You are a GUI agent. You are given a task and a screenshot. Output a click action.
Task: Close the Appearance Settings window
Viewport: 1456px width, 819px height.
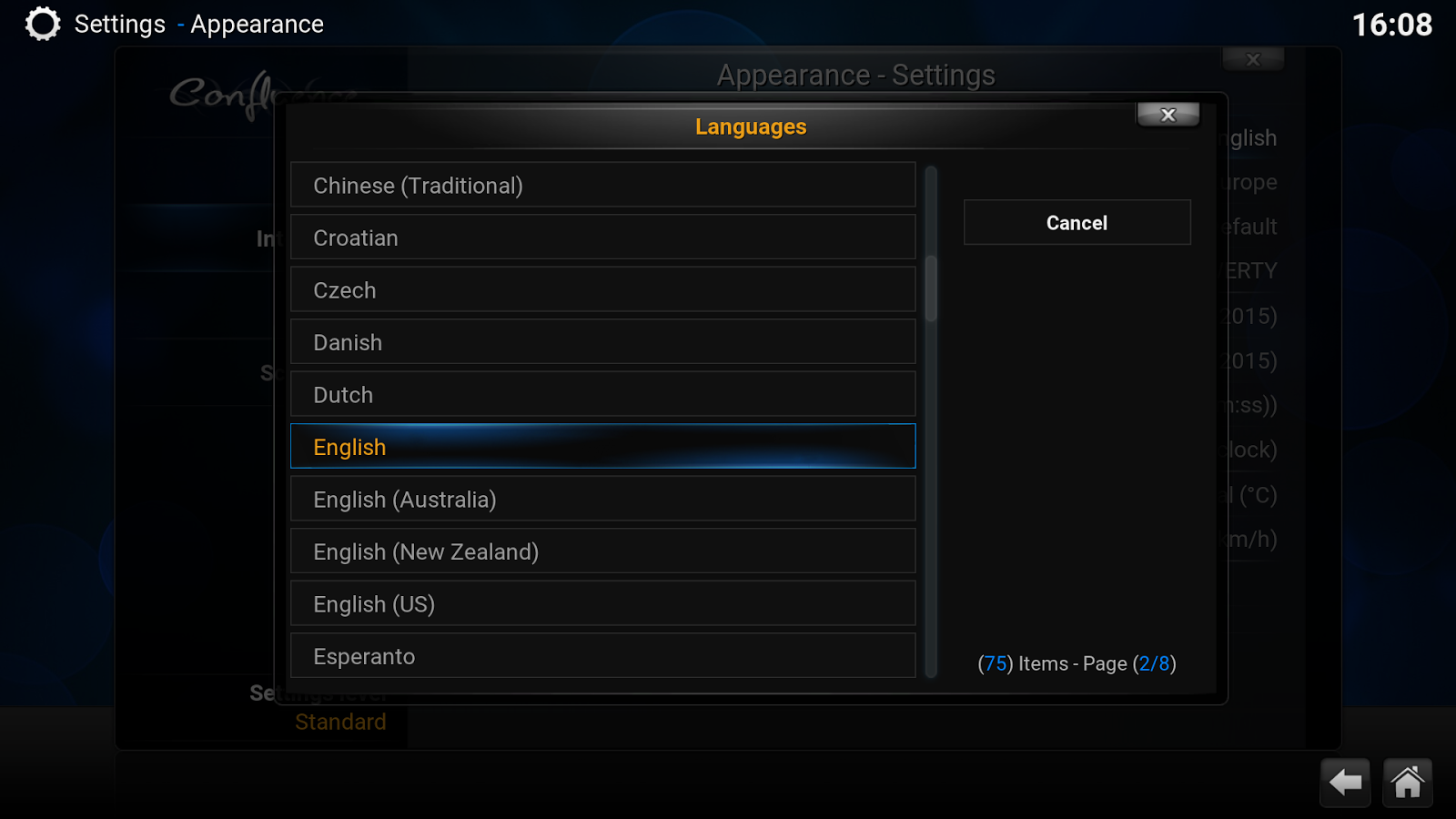[x=1253, y=59]
